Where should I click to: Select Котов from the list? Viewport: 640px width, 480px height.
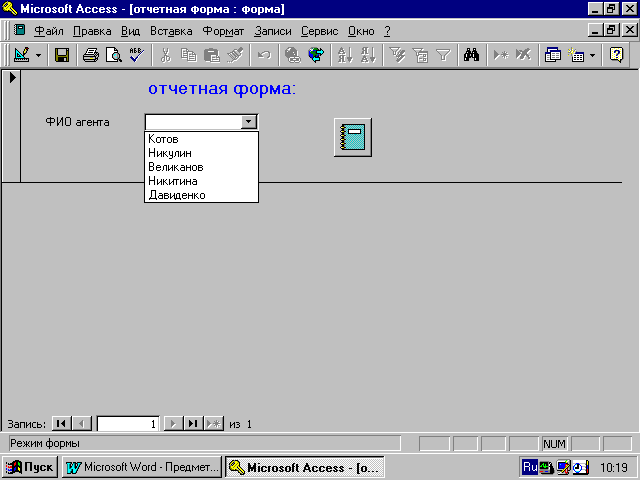coord(202,139)
